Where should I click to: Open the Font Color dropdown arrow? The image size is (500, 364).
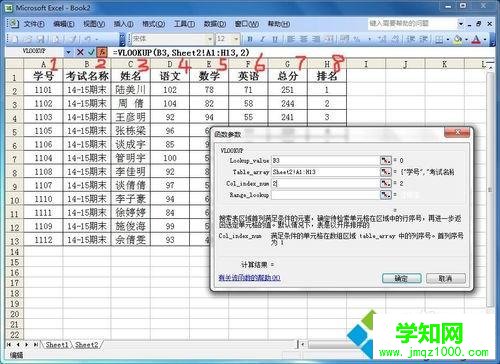[x=485, y=40]
